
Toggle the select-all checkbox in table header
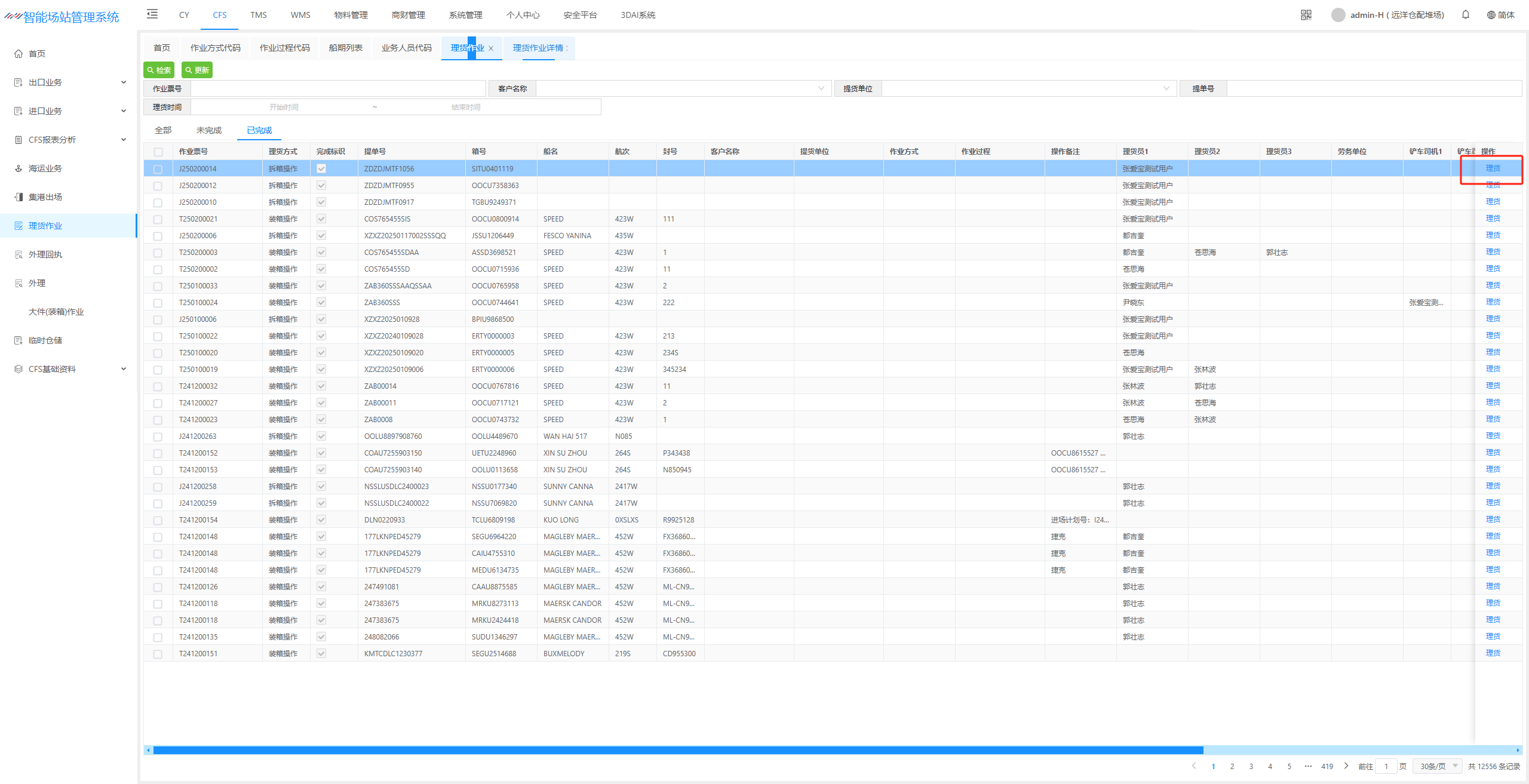pyautogui.click(x=158, y=152)
